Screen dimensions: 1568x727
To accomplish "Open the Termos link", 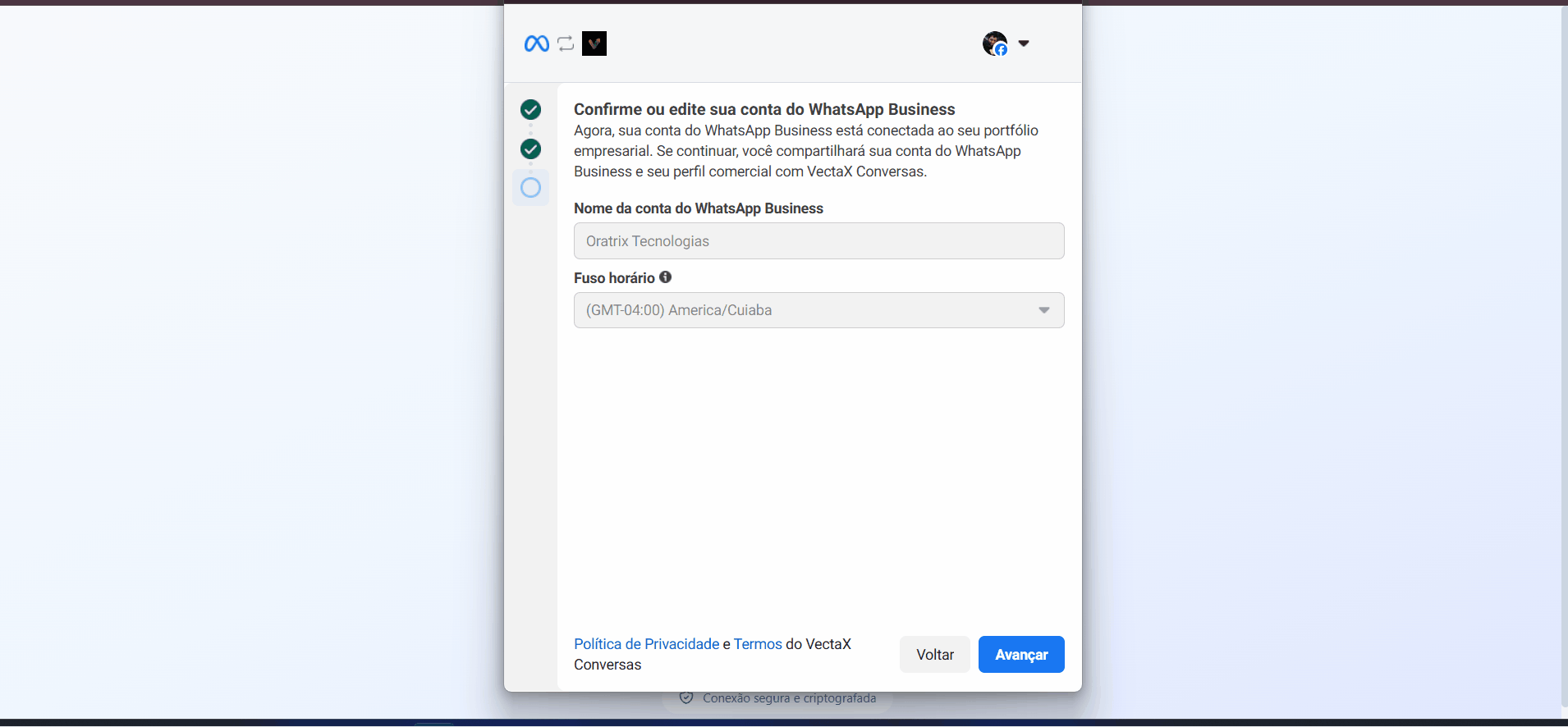I will point(758,644).
